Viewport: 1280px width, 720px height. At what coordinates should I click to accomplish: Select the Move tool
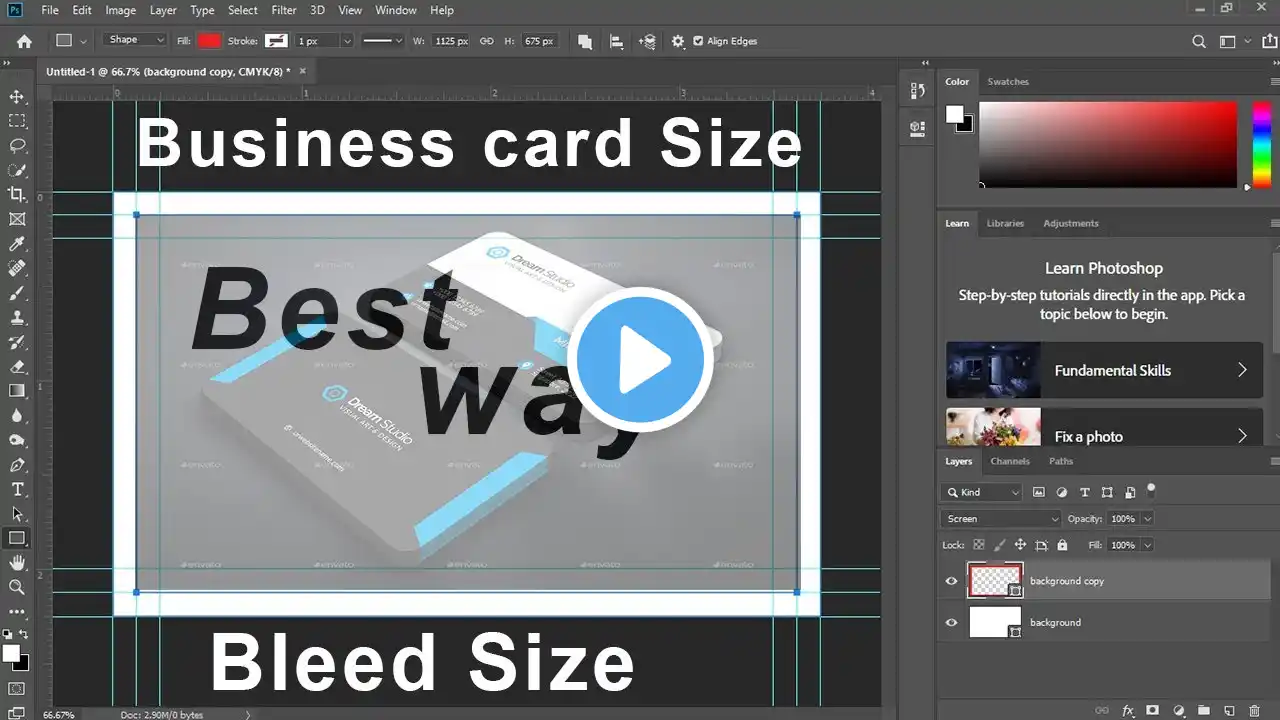17,97
